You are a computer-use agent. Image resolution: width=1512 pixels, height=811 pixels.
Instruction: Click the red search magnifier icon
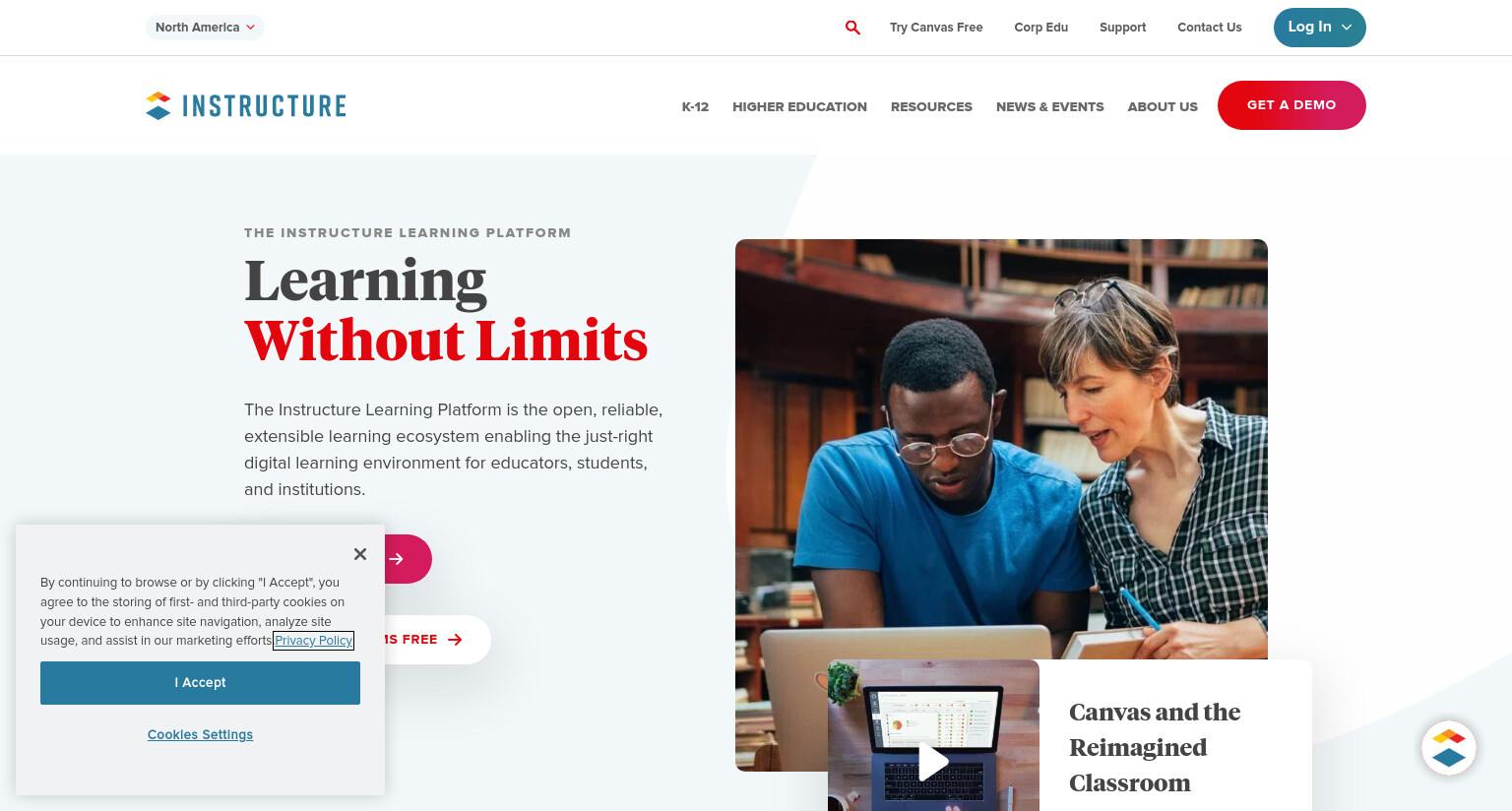pos(852,28)
